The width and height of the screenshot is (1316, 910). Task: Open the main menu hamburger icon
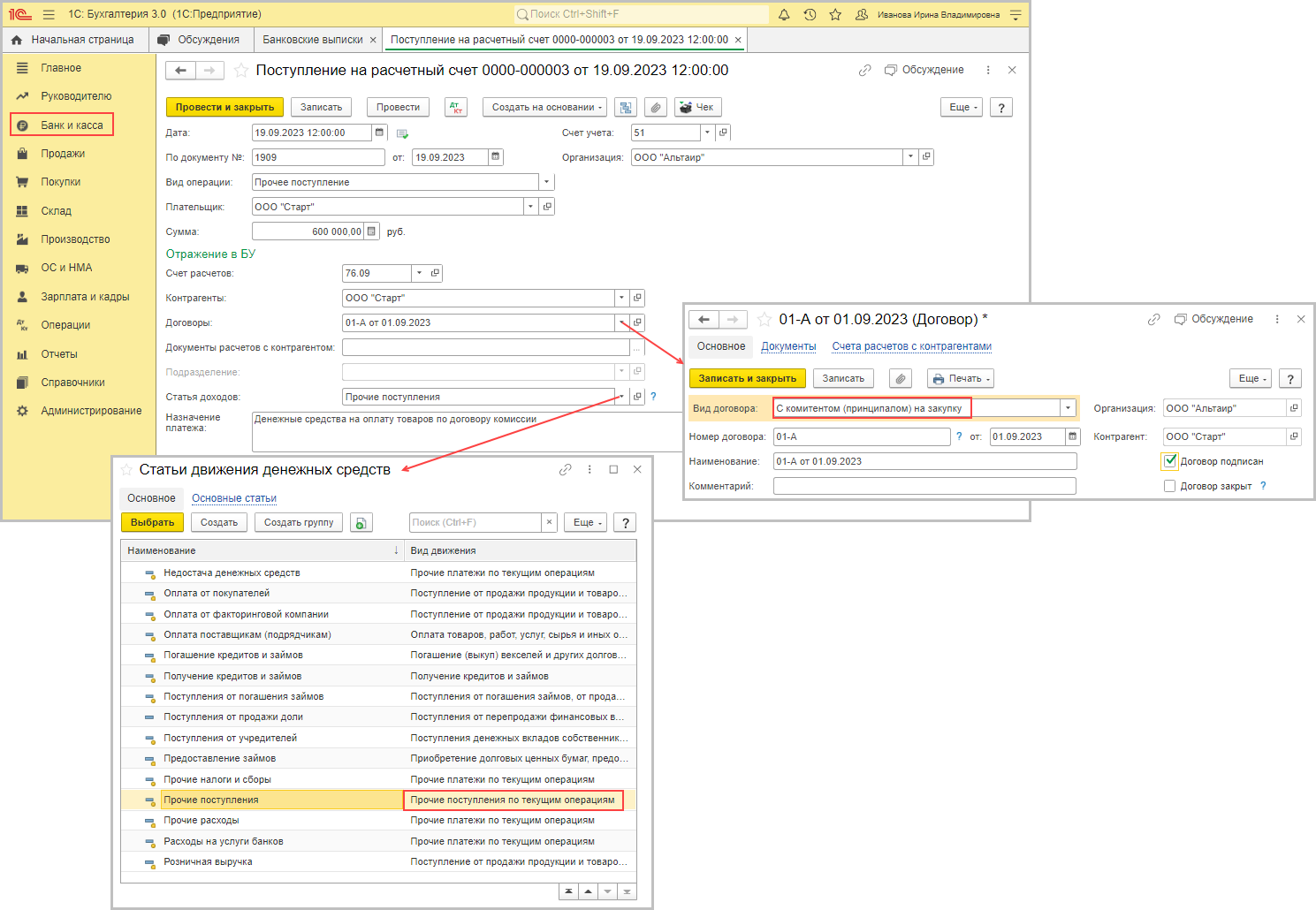[x=49, y=14]
